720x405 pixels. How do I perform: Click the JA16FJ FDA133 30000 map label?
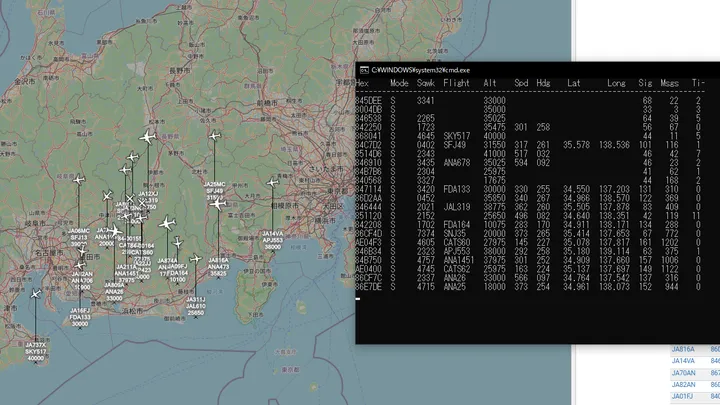tap(80, 317)
